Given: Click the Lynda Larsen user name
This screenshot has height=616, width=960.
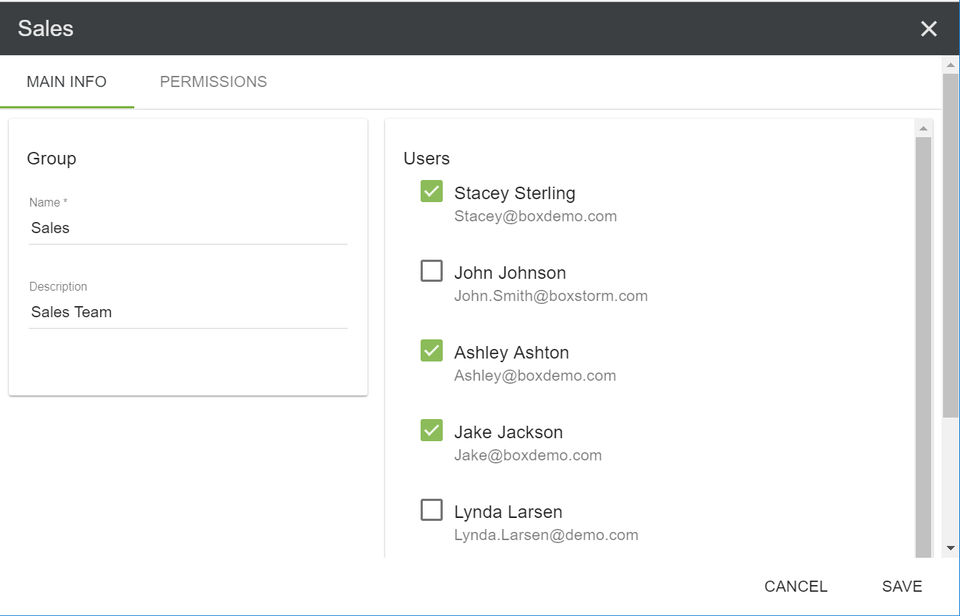Looking at the screenshot, I should click(x=508, y=512).
